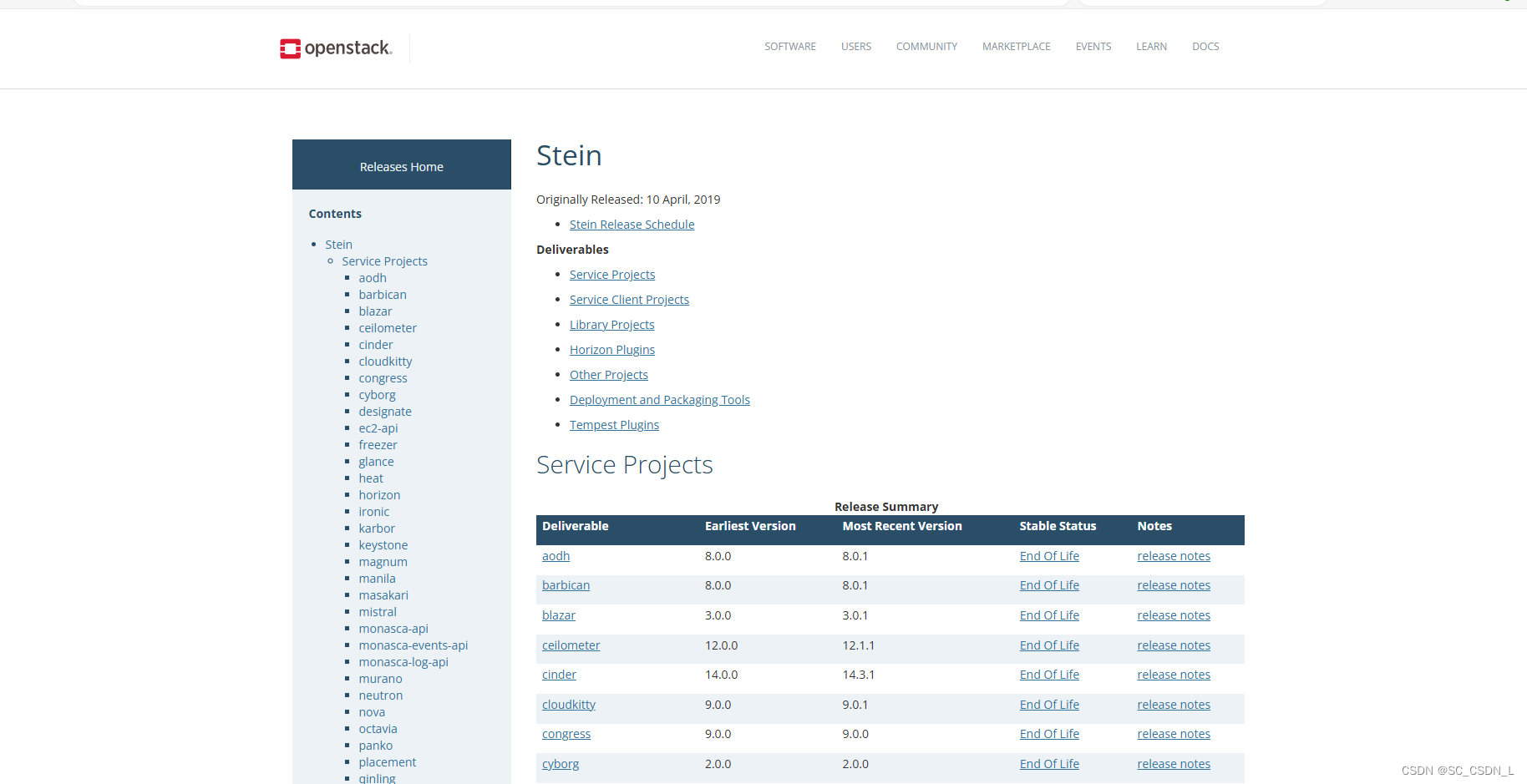Open the congress deliverable in the table
This screenshot has height=784, width=1527.
(x=566, y=734)
